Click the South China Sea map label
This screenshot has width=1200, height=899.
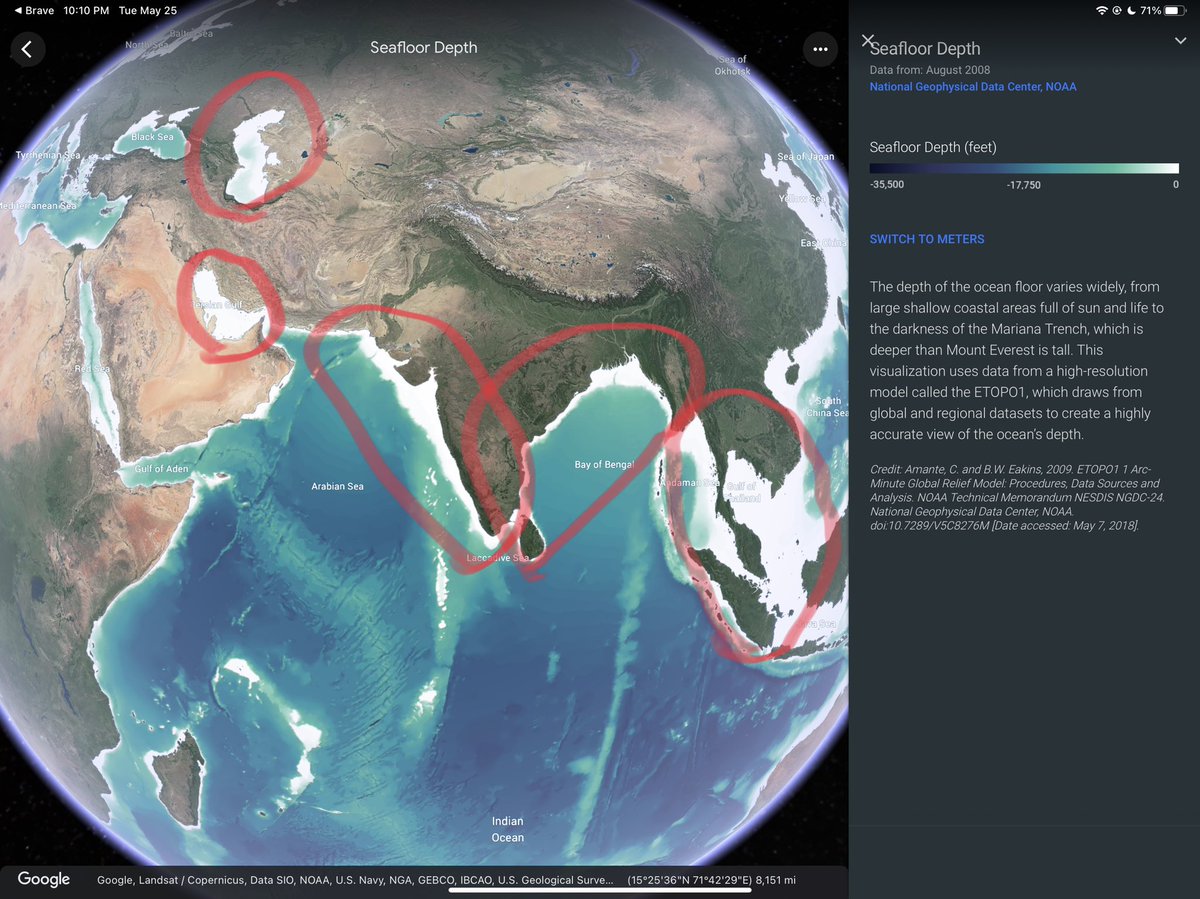pyautogui.click(x=826, y=407)
